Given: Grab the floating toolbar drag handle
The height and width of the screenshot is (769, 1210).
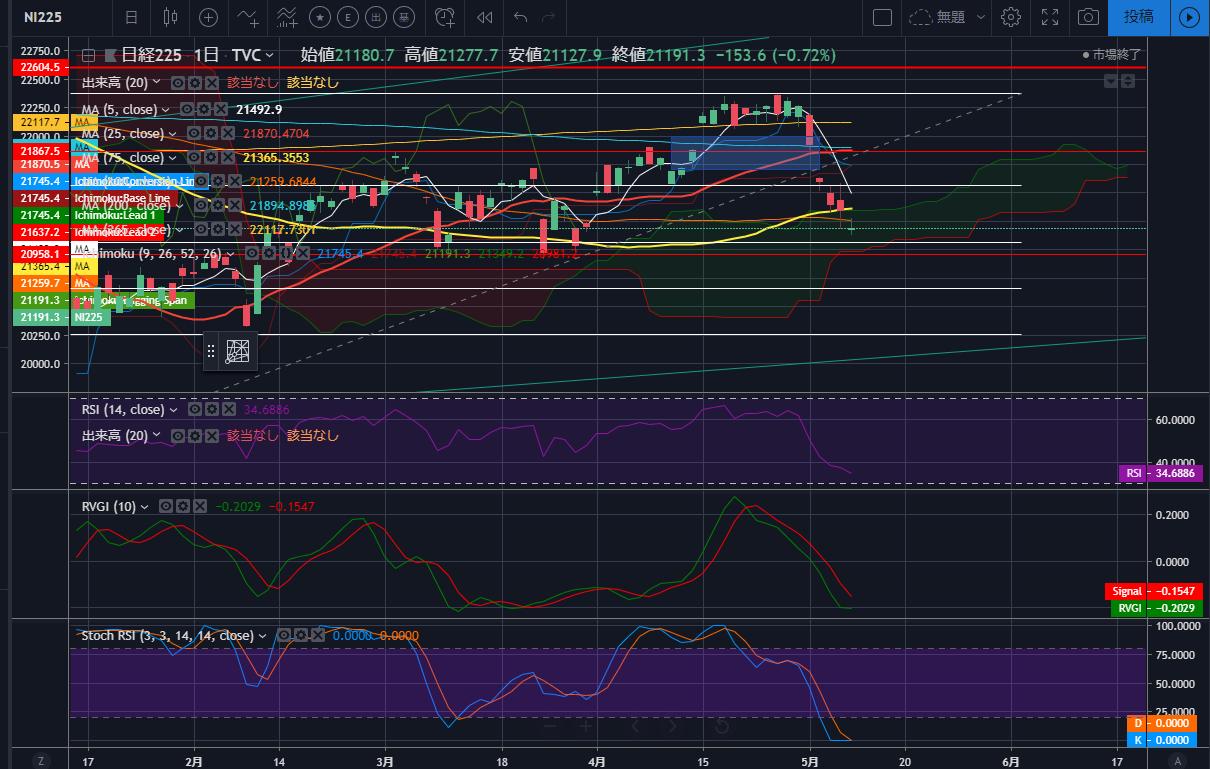Looking at the screenshot, I should click(211, 351).
